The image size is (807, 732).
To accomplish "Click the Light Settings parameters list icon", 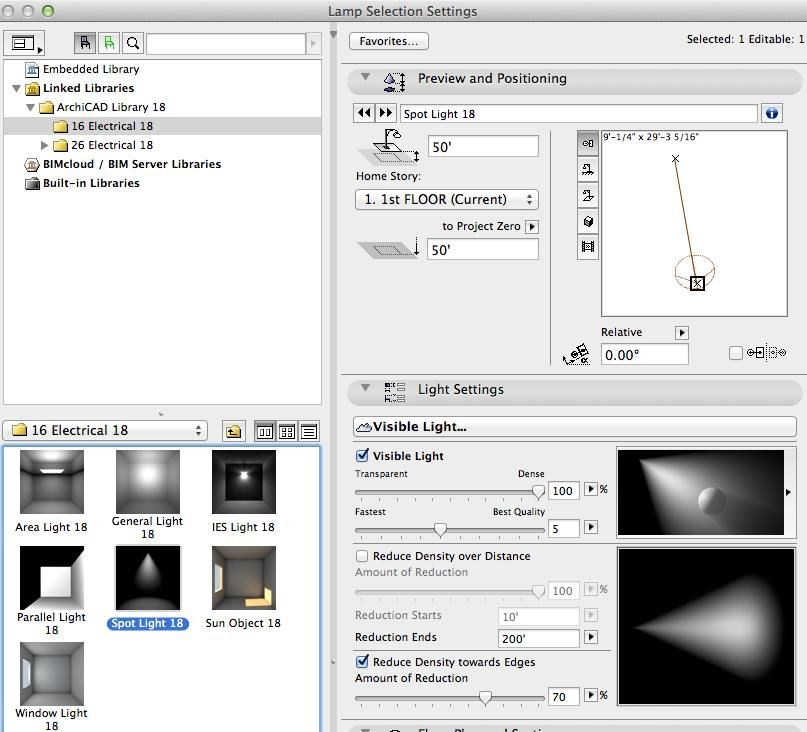I will (395, 392).
